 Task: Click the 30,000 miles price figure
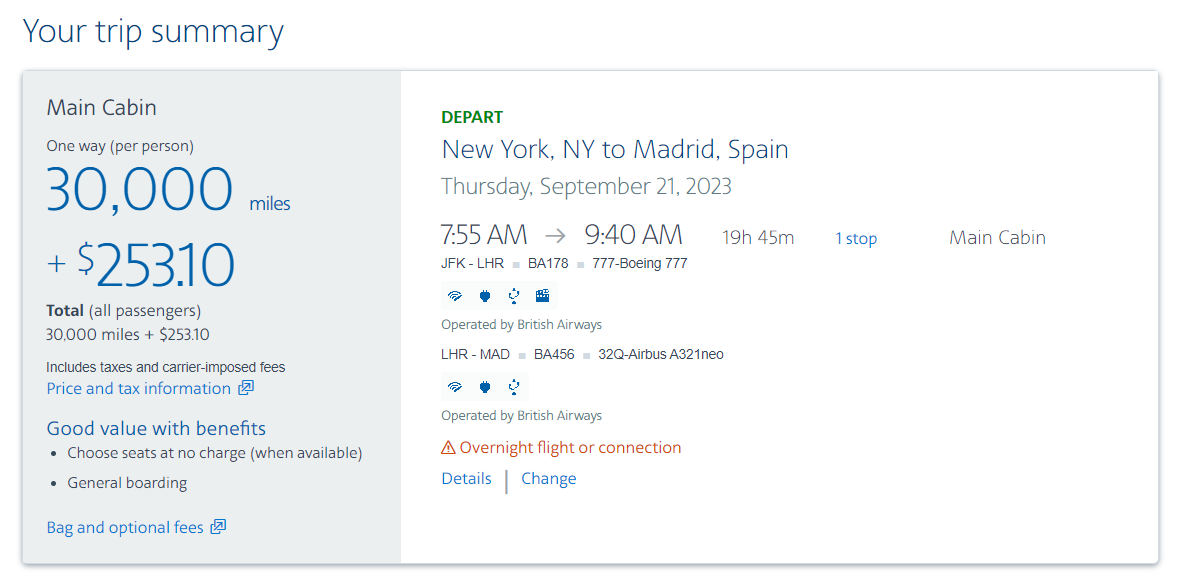coord(139,190)
